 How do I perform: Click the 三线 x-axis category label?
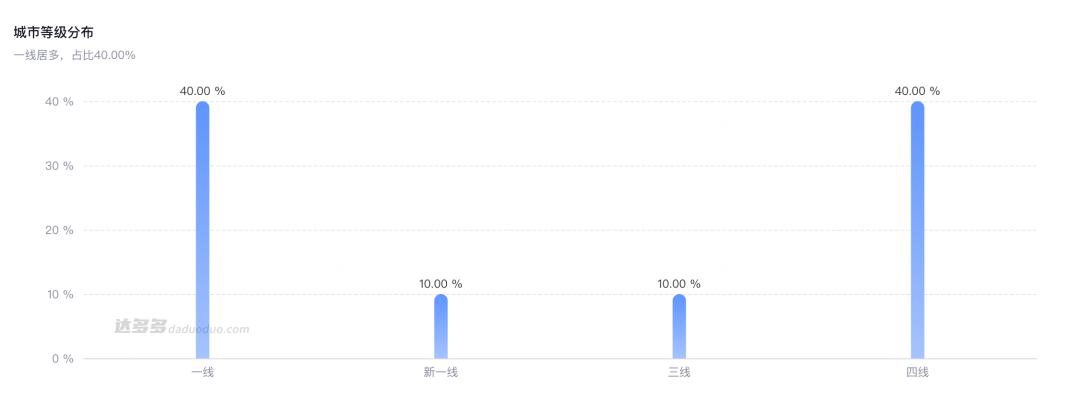(679, 373)
